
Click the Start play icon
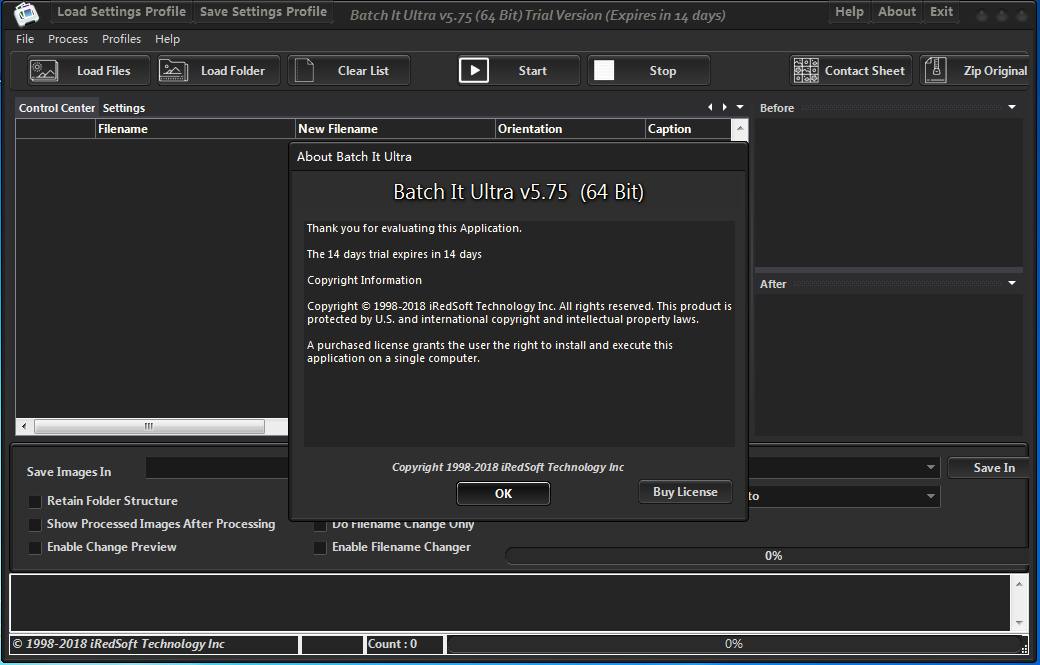click(x=474, y=70)
